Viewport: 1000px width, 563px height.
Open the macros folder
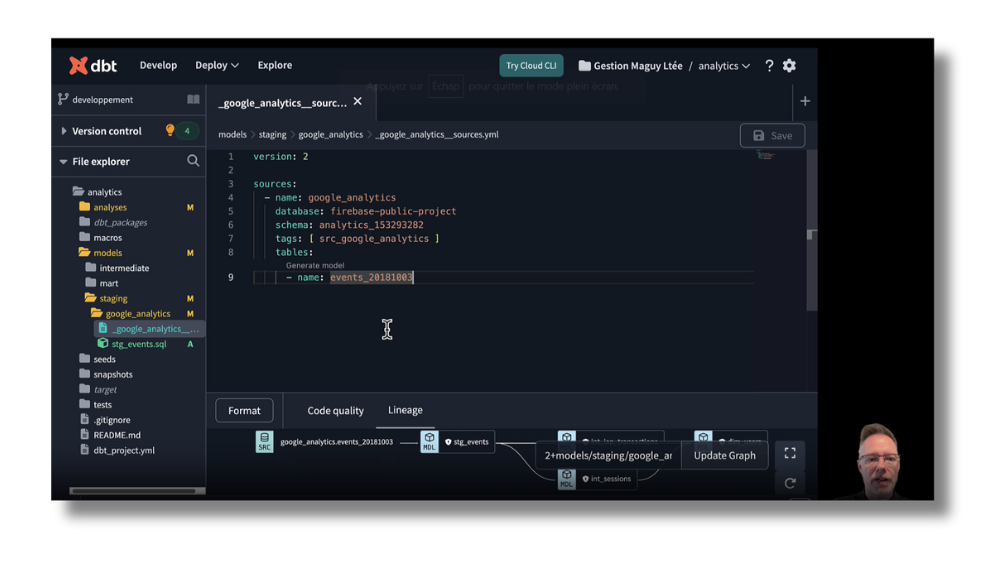coord(101,238)
